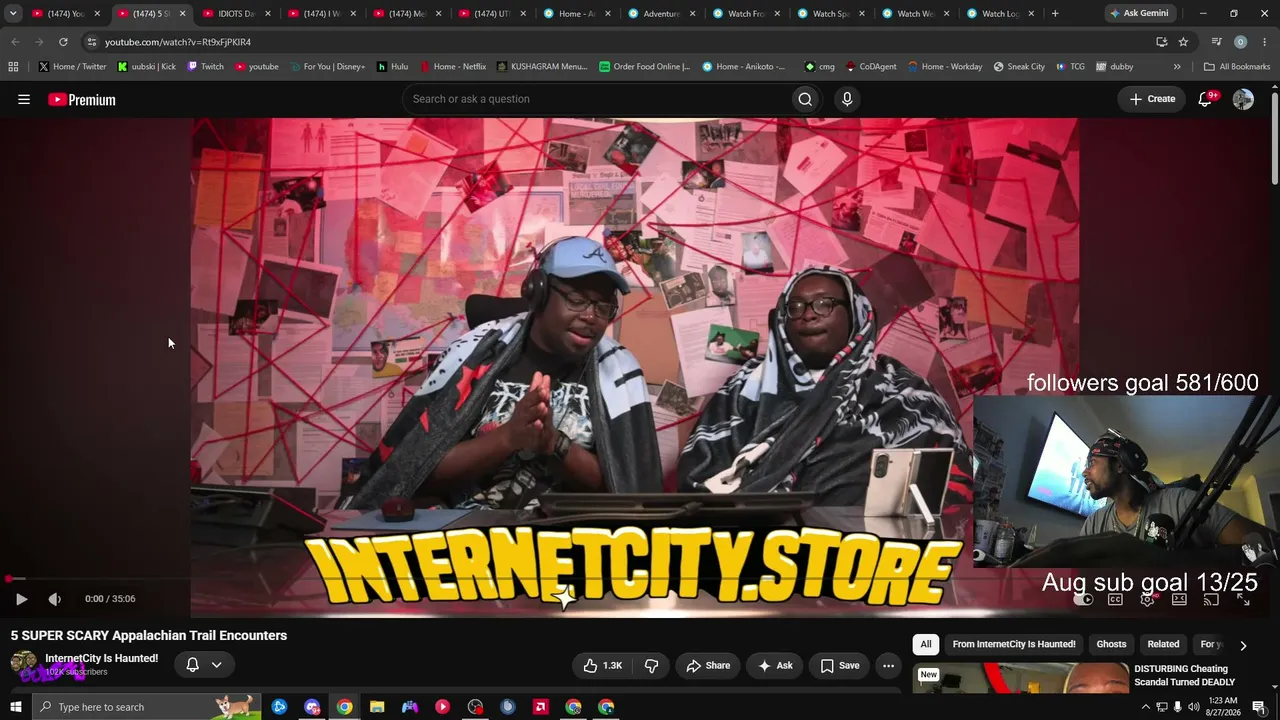Play the video with the play button
The height and width of the screenshot is (720, 1280).
tap(21, 599)
